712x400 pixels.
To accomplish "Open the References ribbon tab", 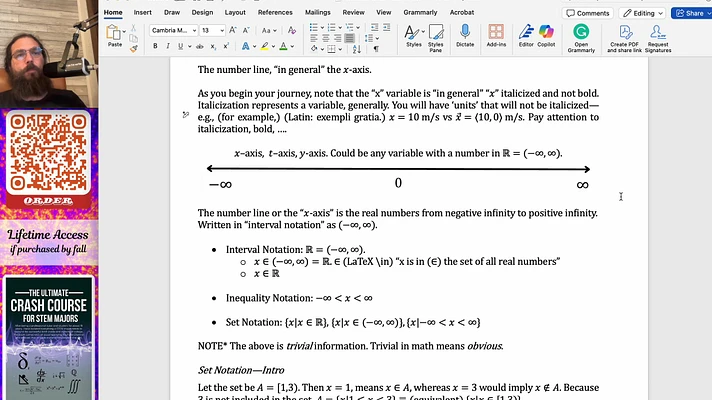I will (275, 13).
